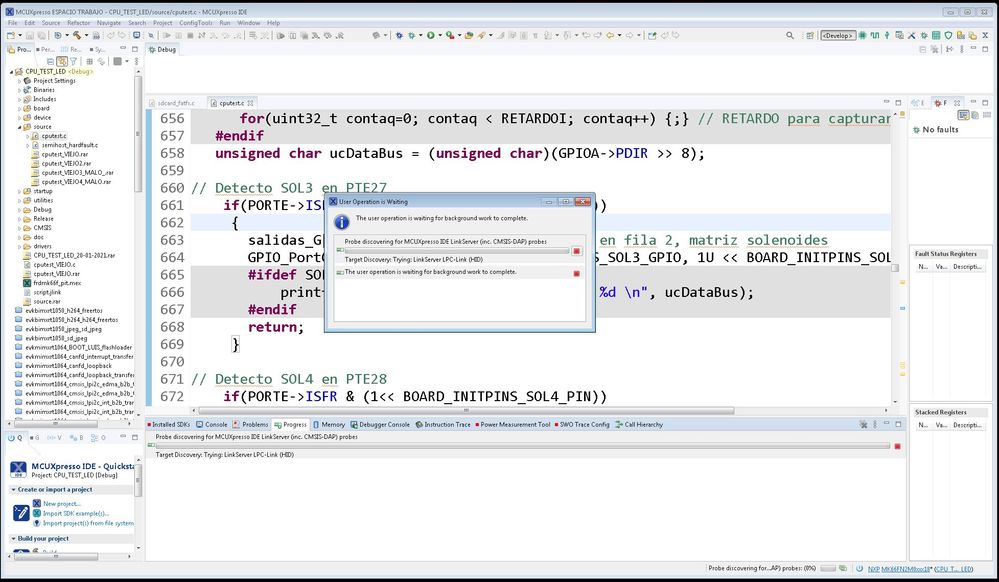Viewport: 999px width, 582px height.
Task: Switch to the Console tab
Action: [x=212, y=424]
